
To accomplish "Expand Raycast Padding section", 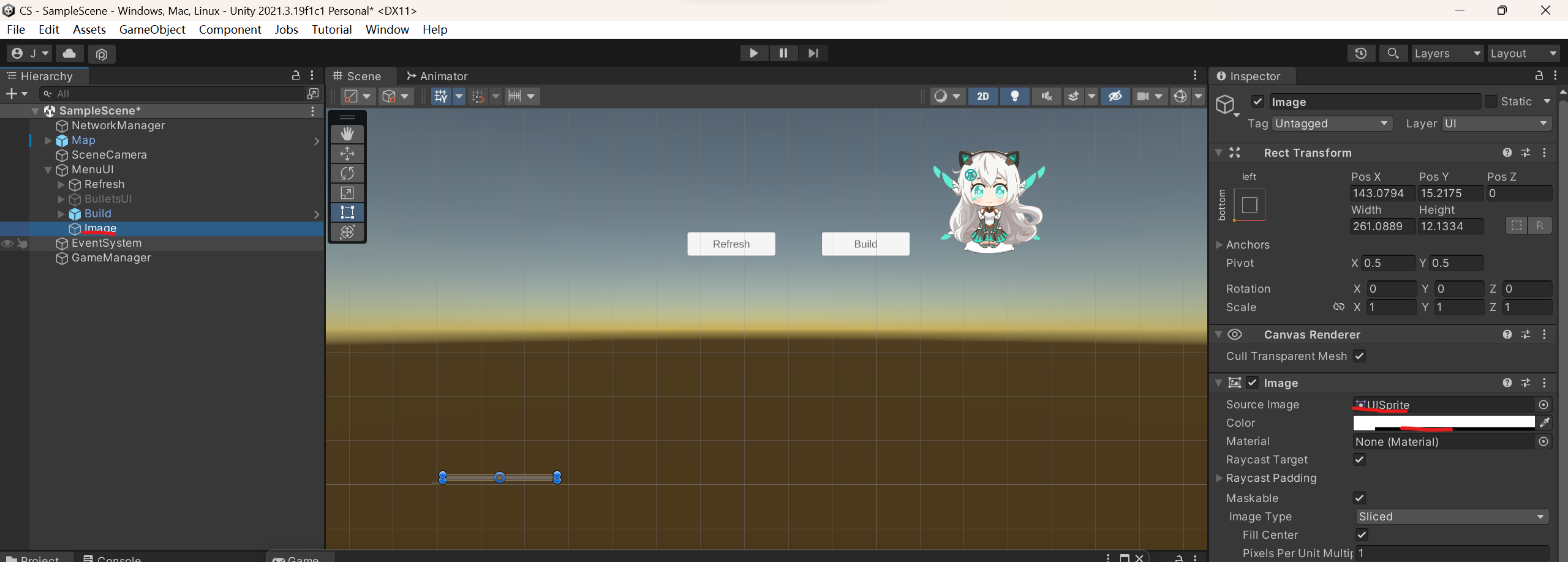I will click(x=1219, y=478).
